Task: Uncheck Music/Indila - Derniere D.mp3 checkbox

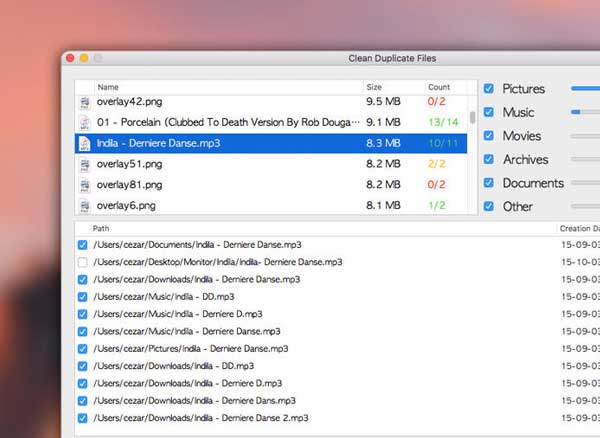Action: (82, 314)
